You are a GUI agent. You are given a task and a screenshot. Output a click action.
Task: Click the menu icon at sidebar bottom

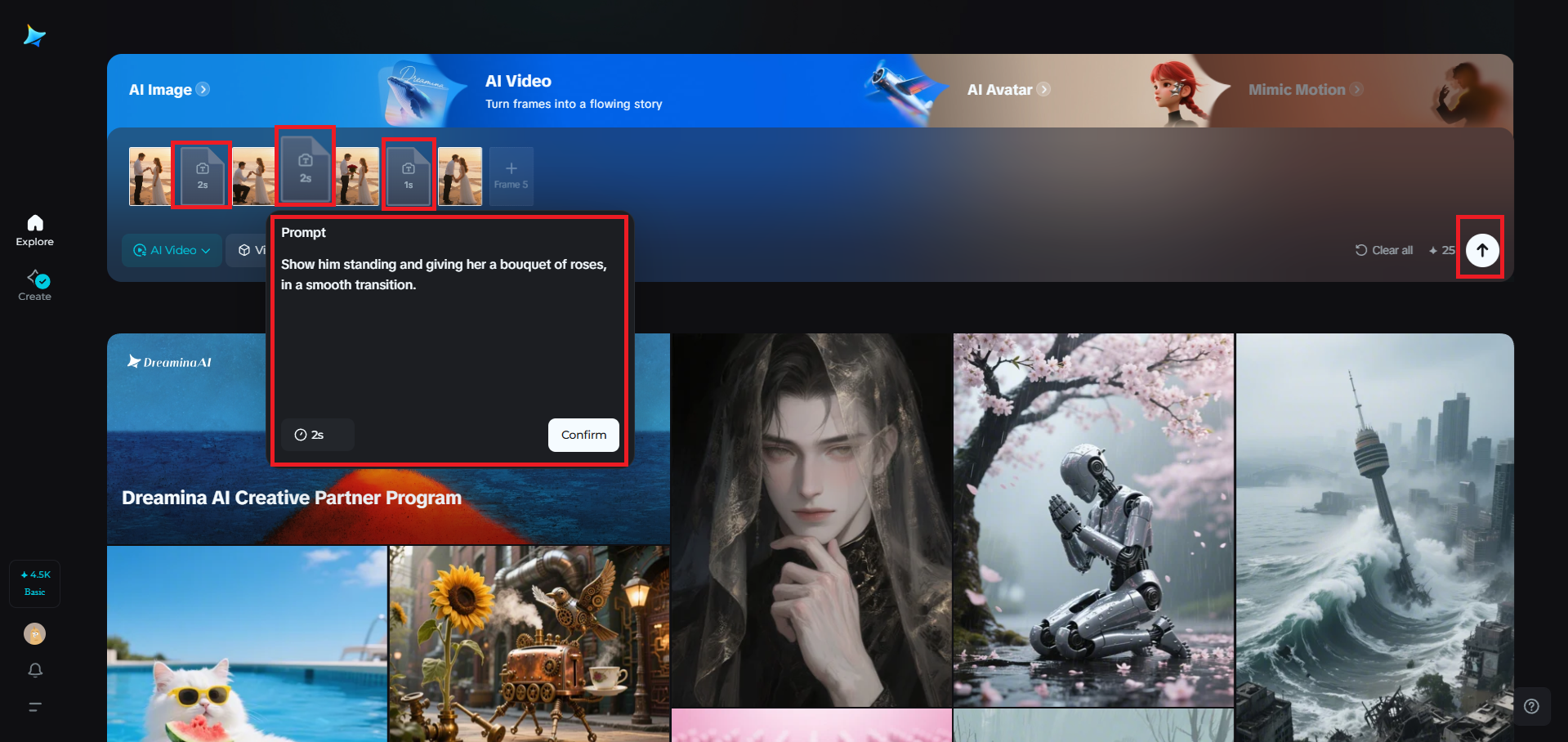[x=34, y=706]
